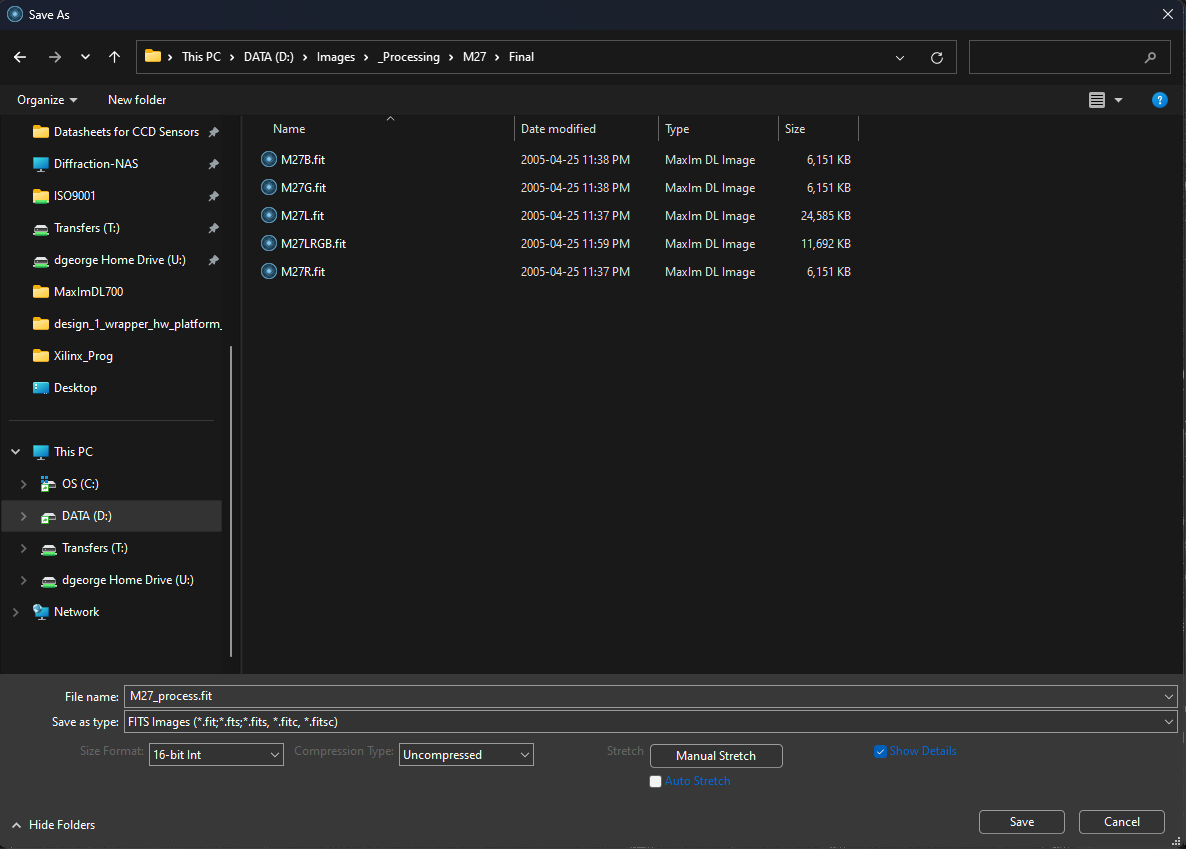
Task: Select the Diffraction-NAS quick access icon
Action: click(x=40, y=164)
